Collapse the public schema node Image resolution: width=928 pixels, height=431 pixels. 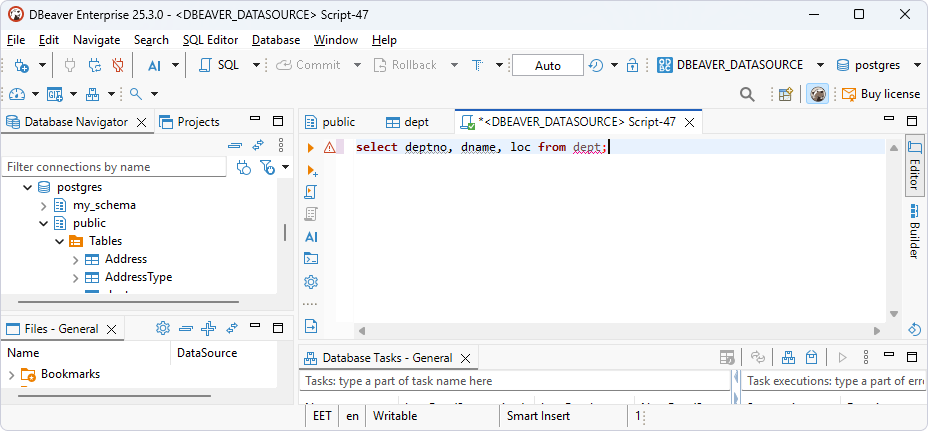coord(43,224)
